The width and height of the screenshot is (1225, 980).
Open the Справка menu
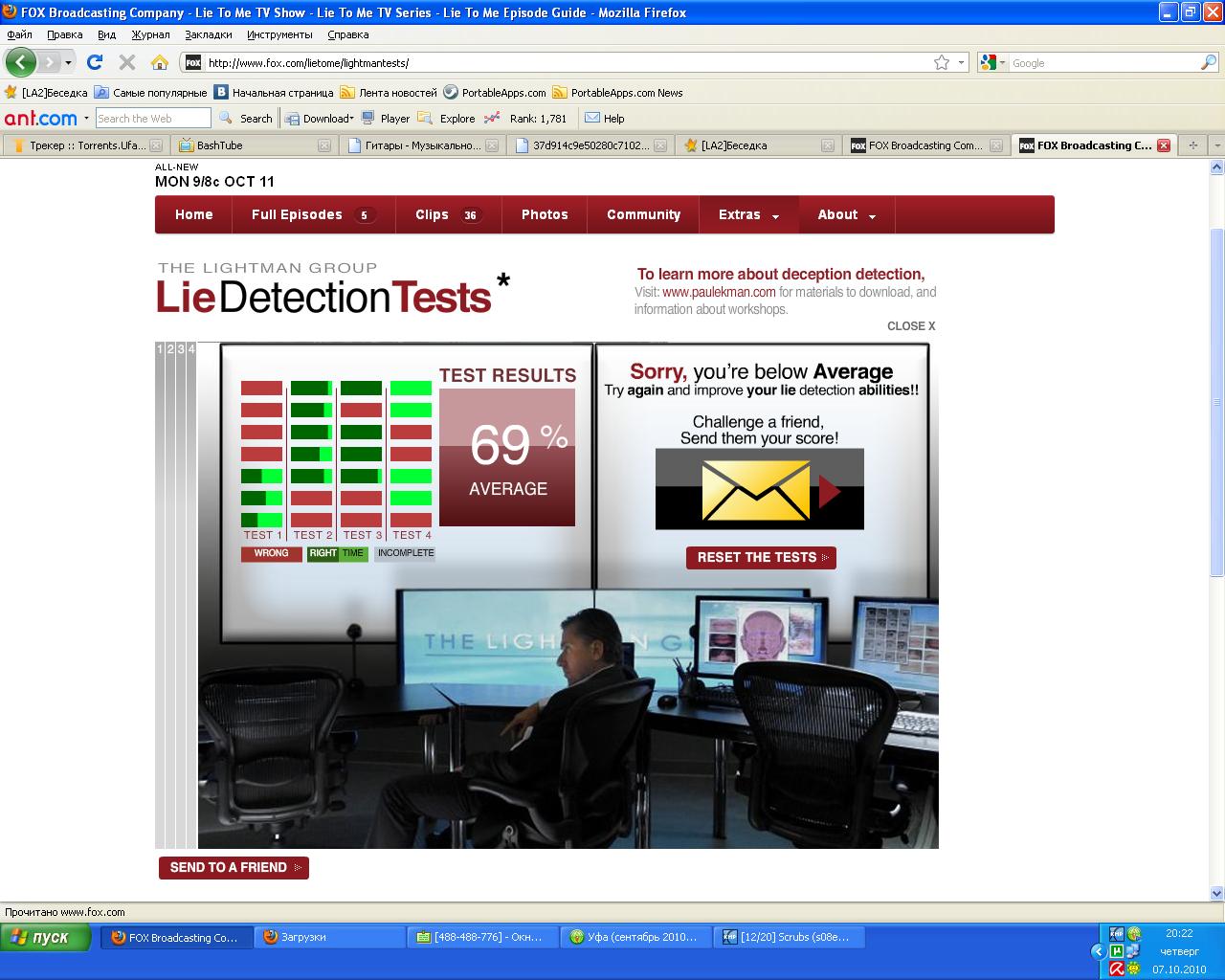click(347, 34)
